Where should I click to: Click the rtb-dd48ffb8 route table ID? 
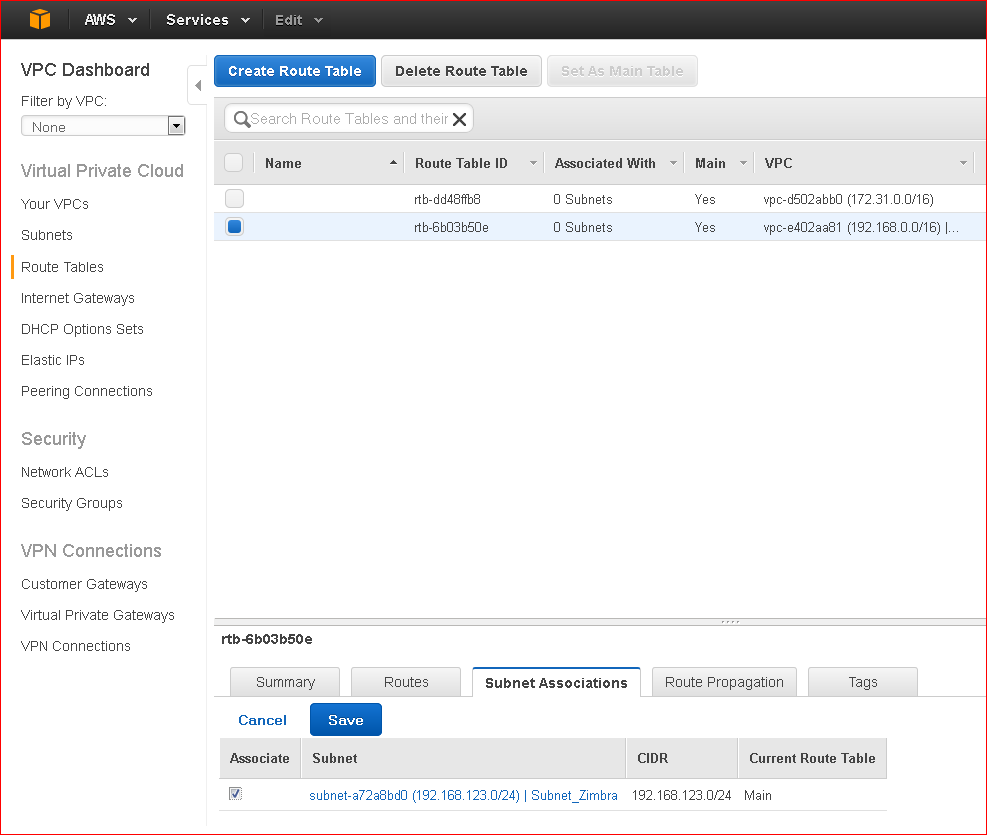point(447,199)
